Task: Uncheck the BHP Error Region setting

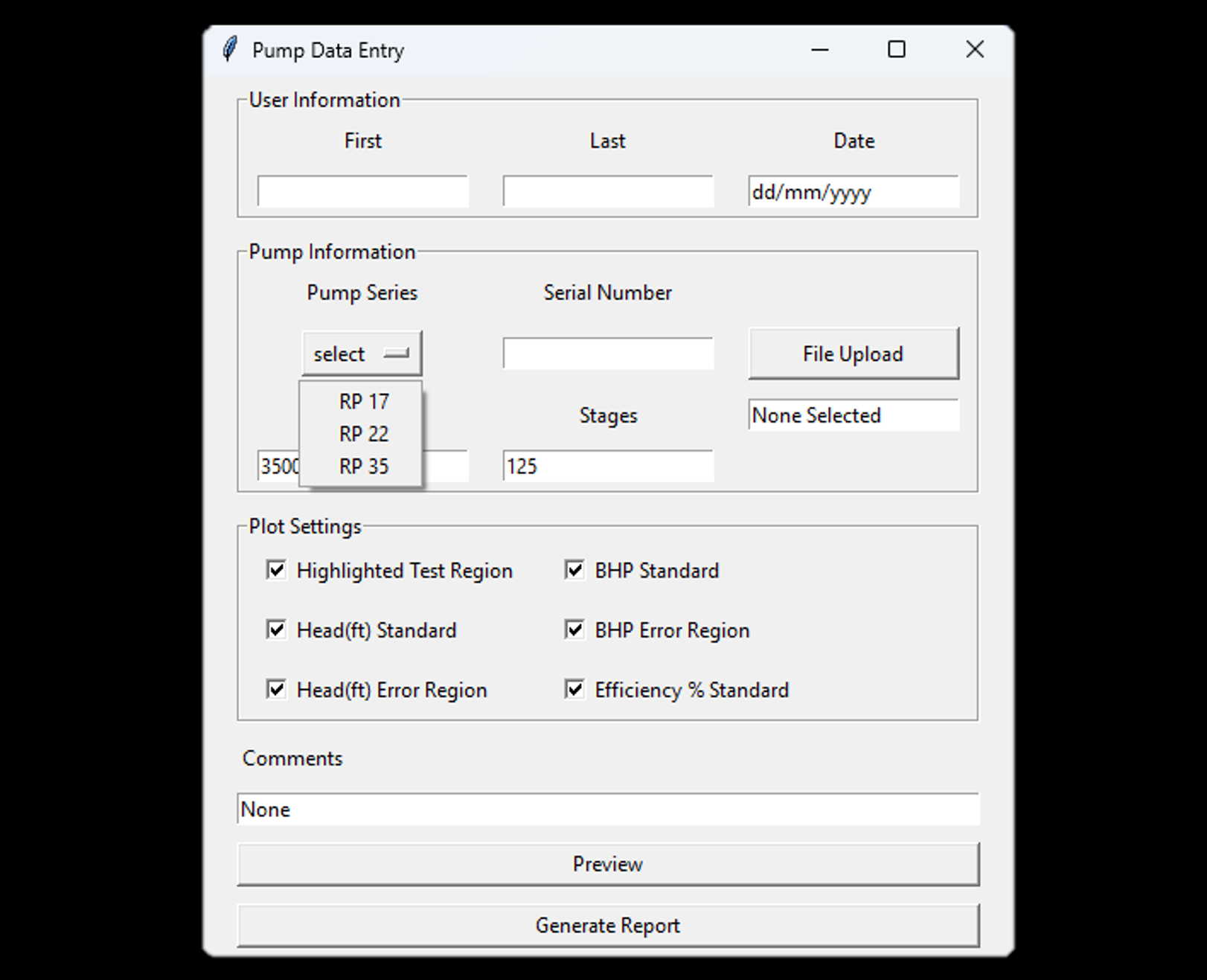Action: [574, 630]
